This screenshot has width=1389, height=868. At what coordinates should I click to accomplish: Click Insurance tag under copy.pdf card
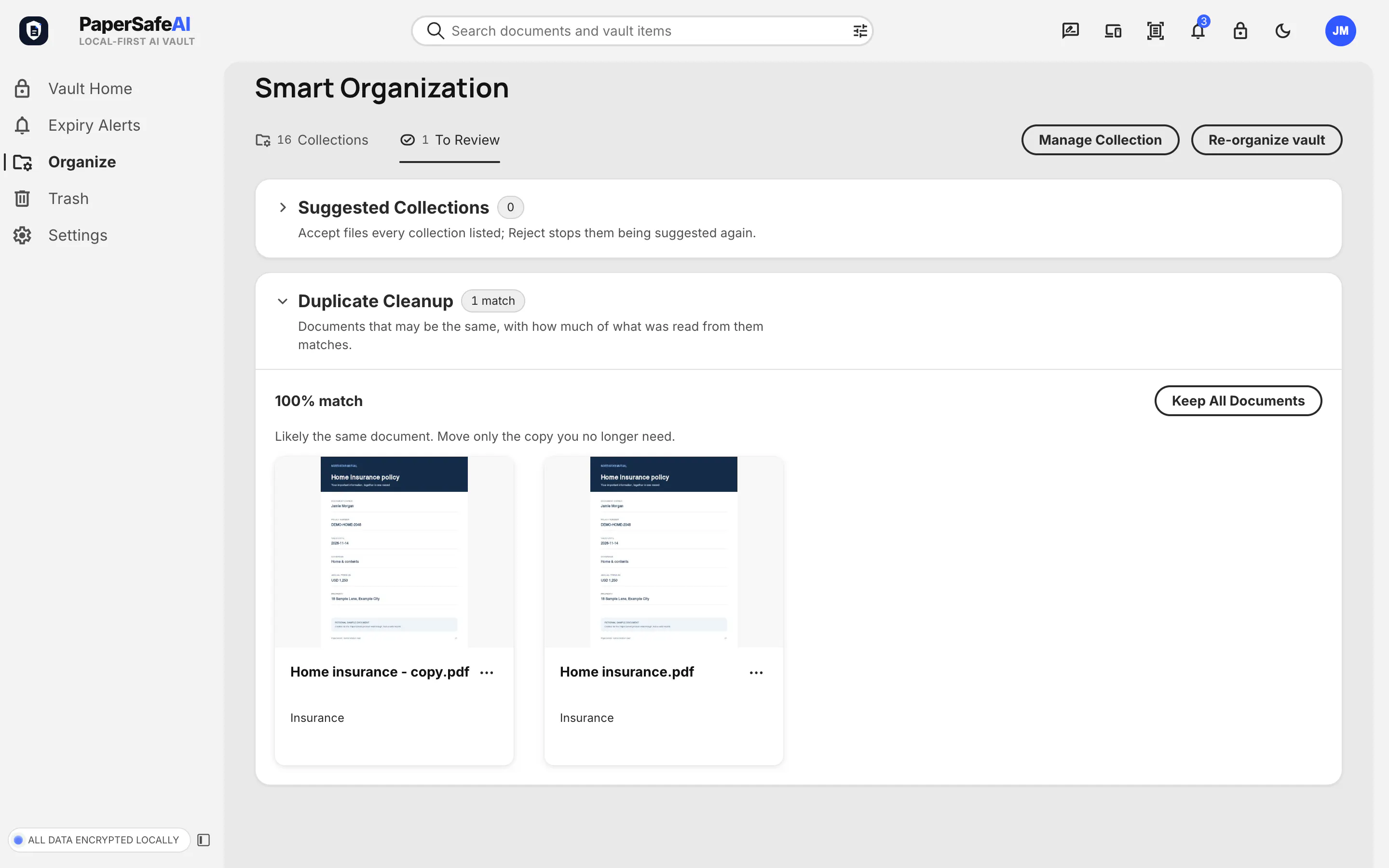tap(317, 718)
